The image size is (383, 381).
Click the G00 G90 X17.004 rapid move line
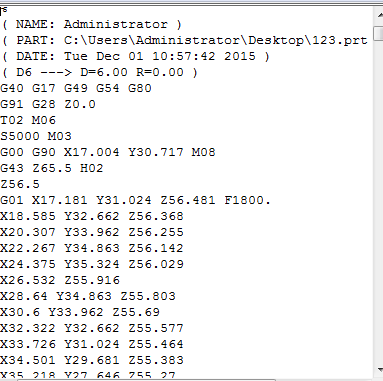(108, 152)
